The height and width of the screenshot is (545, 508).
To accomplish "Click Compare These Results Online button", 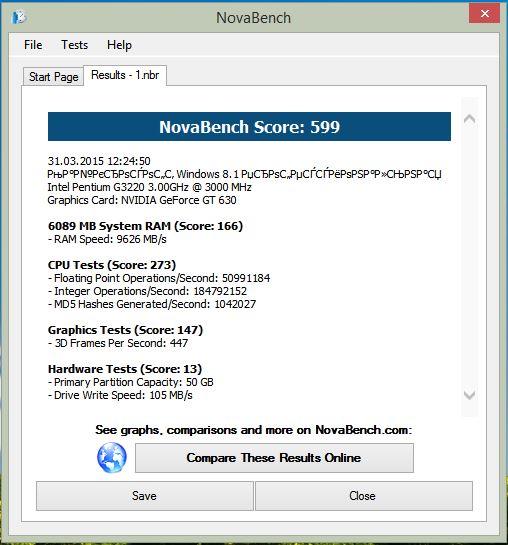I will 274,458.
